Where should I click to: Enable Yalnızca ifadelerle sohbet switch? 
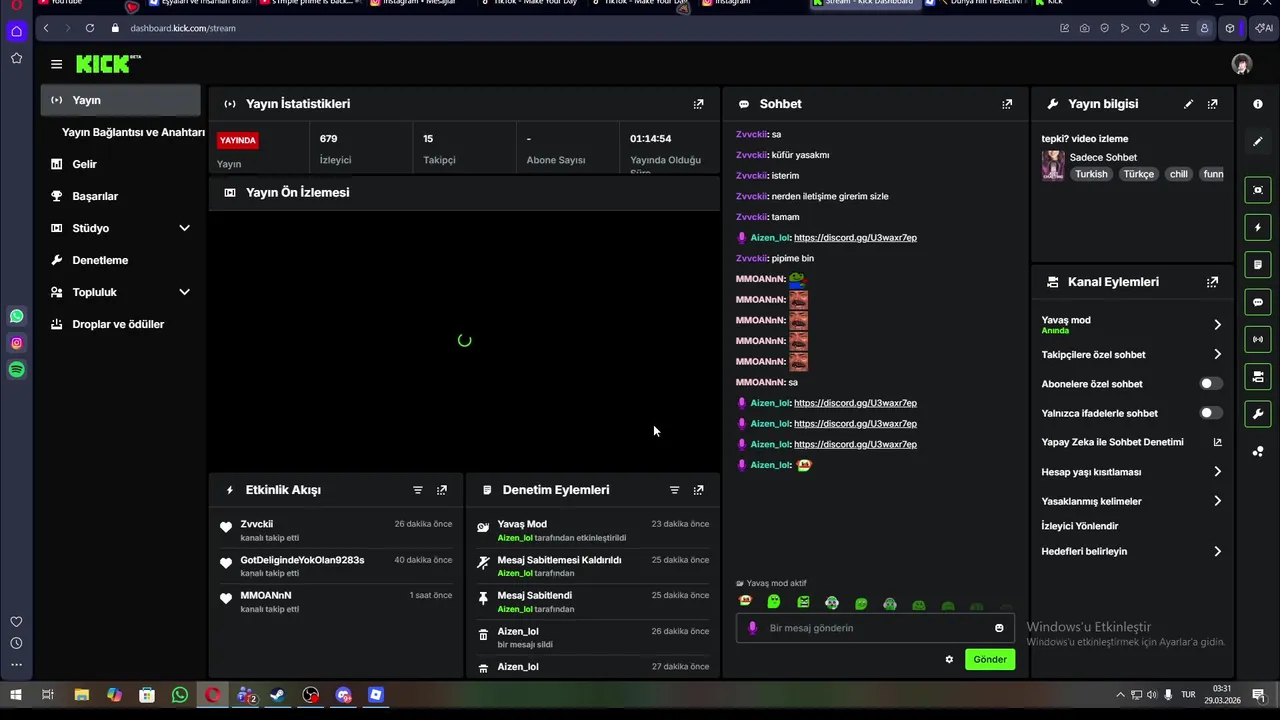point(1211,413)
